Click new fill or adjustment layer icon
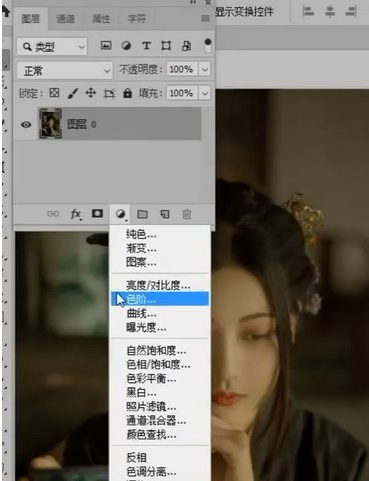The image size is (369, 481). coord(120,214)
